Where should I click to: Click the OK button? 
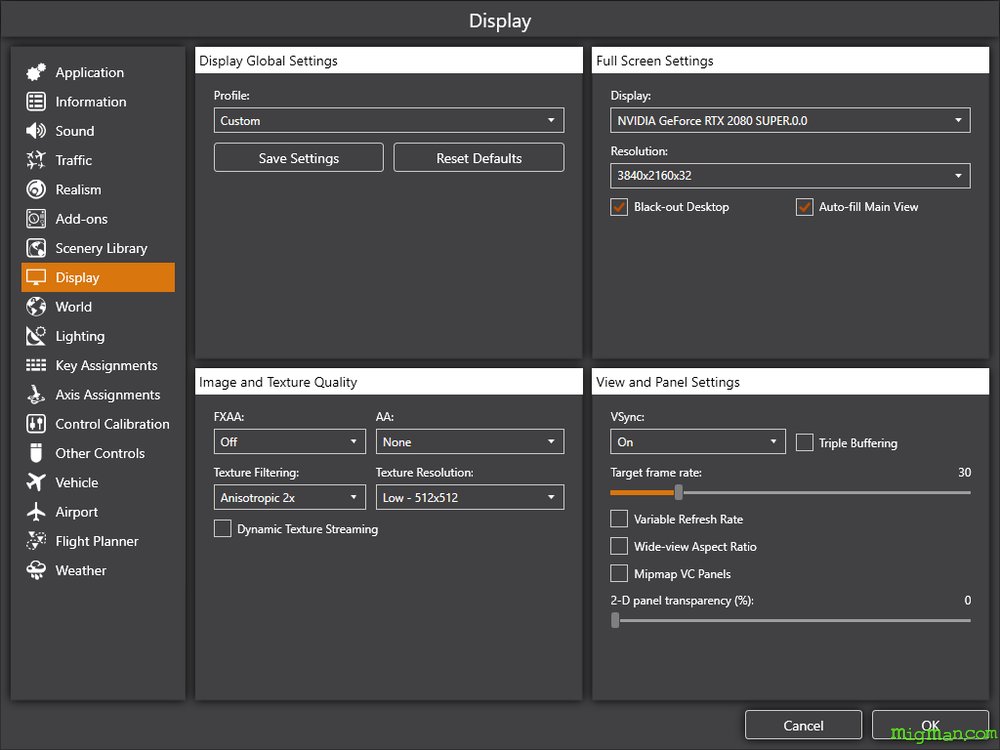[x=930, y=726]
